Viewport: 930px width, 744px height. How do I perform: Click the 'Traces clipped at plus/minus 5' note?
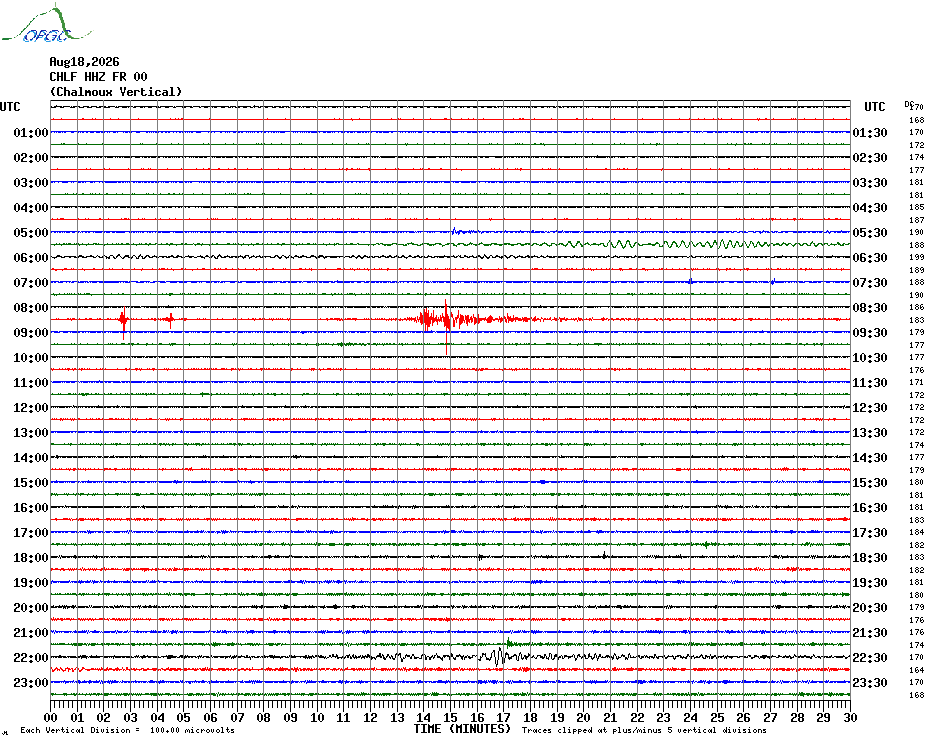[644, 730]
